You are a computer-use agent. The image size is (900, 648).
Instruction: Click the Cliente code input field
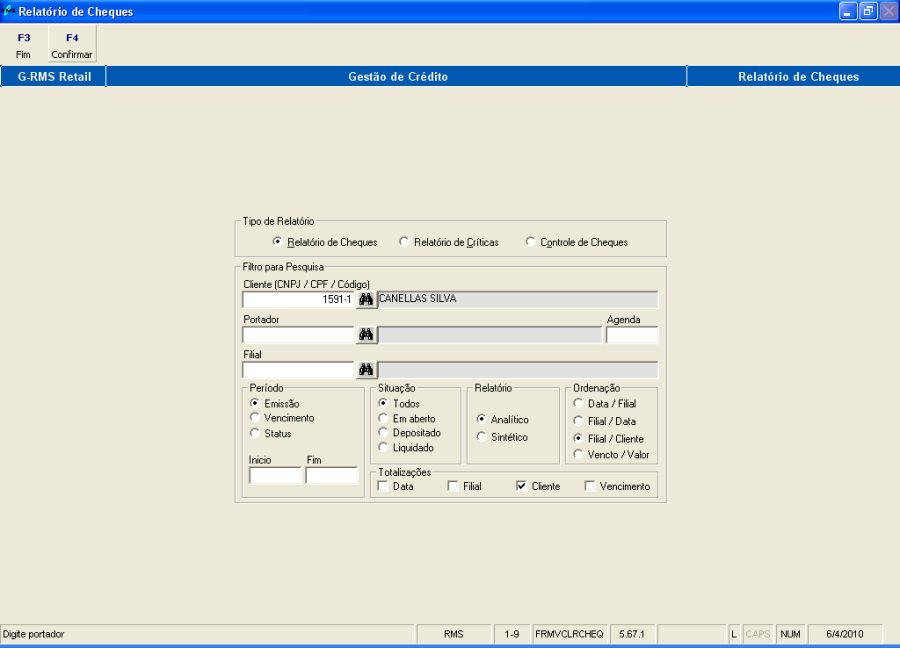click(298, 300)
